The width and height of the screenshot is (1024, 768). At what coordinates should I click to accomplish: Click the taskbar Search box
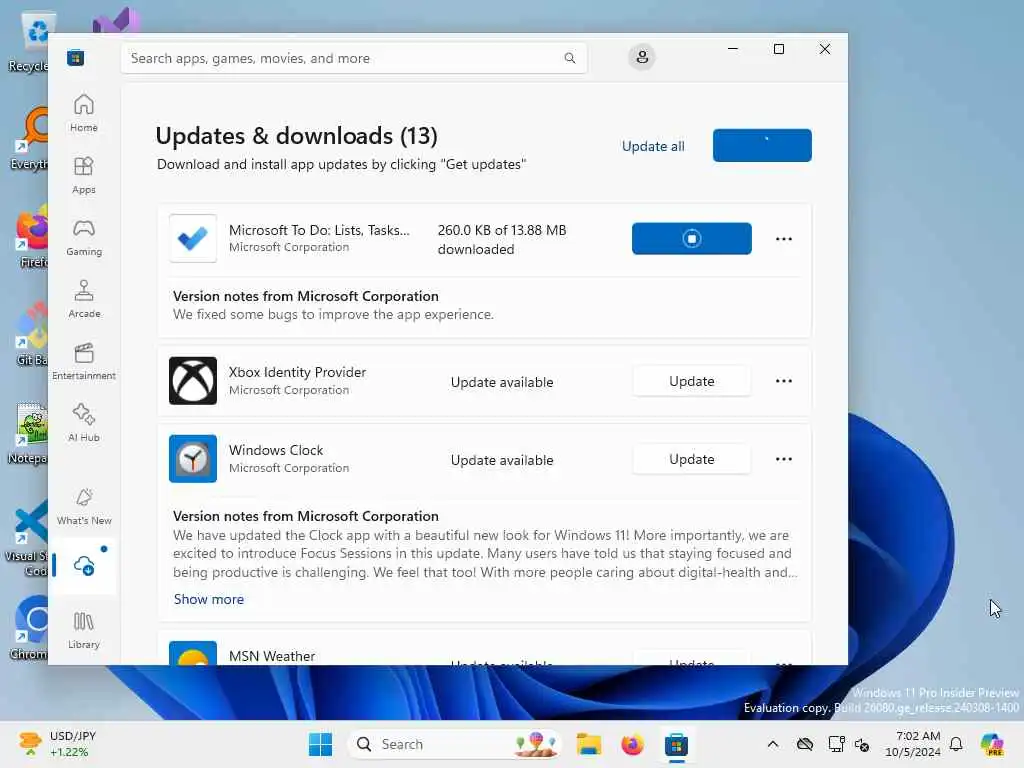[x=455, y=744]
